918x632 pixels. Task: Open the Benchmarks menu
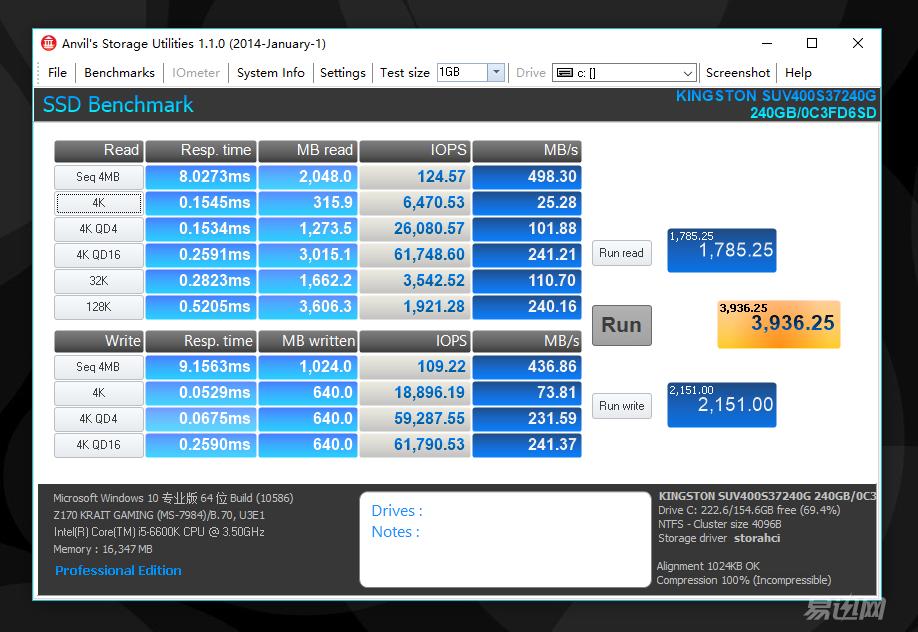(x=119, y=73)
